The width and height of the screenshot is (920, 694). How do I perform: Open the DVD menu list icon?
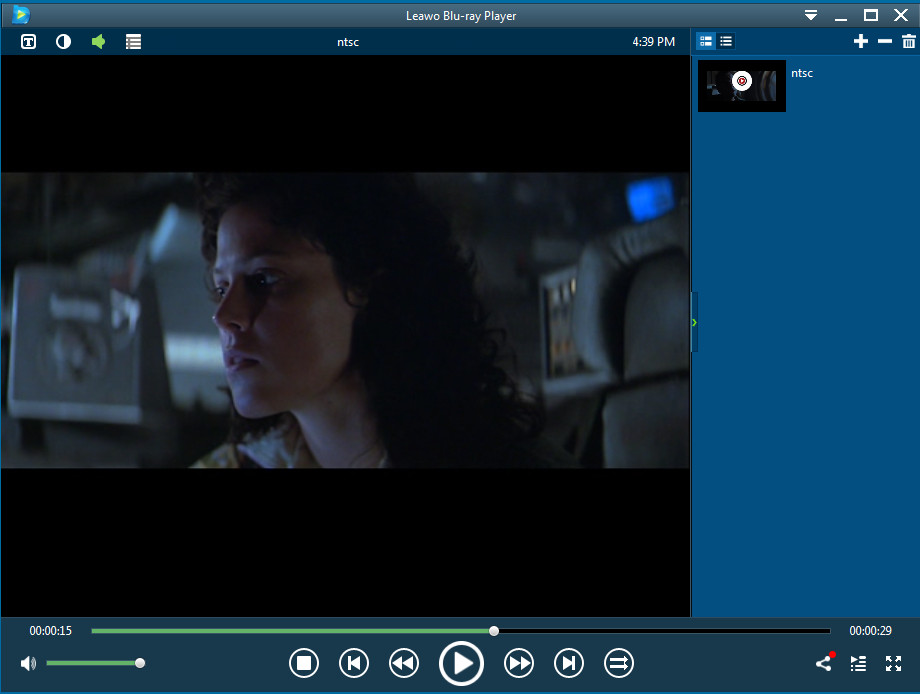pyautogui.click(x=133, y=41)
